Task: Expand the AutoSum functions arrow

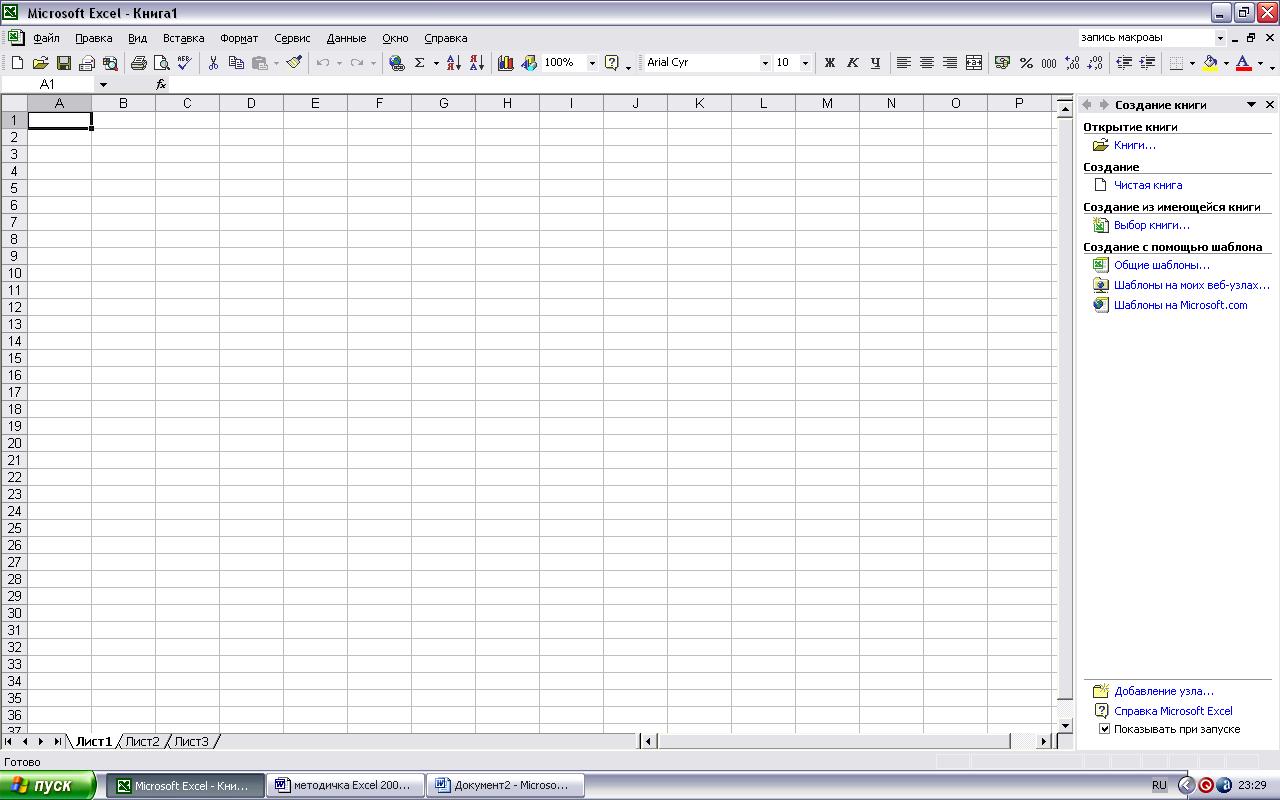Action: pyautogui.click(x=436, y=62)
